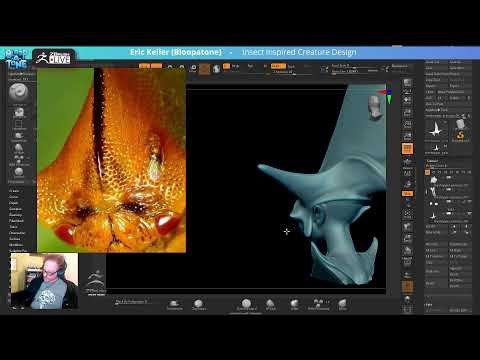Toggle the small orange button mid right shelf

point(407,193)
